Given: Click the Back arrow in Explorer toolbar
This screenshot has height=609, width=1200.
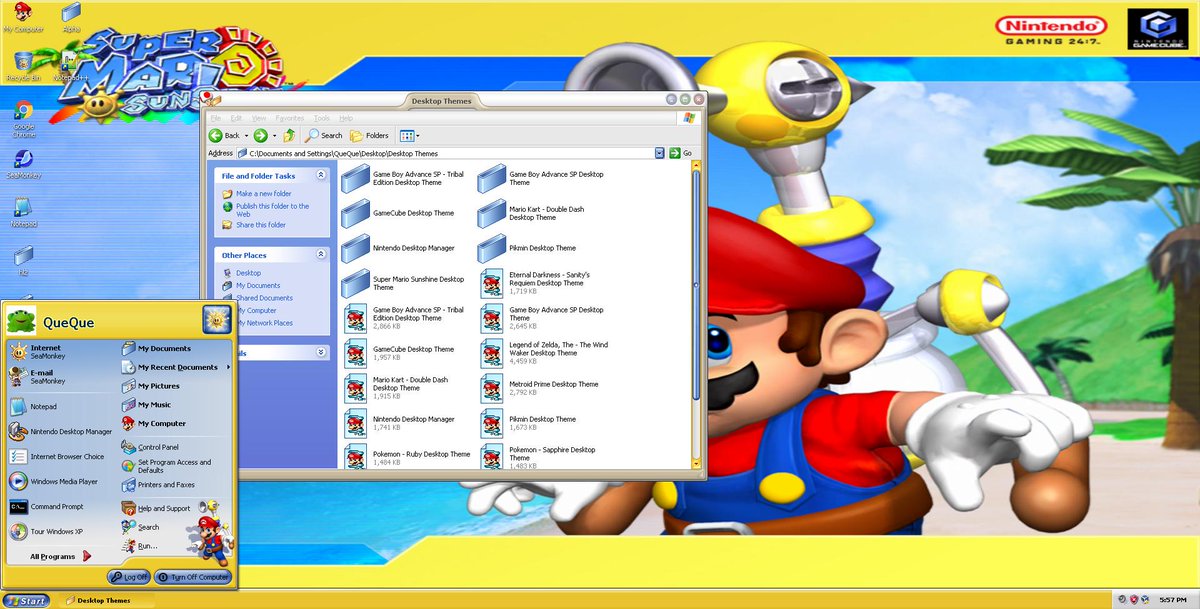Looking at the screenshot, I should pos(225,135).
